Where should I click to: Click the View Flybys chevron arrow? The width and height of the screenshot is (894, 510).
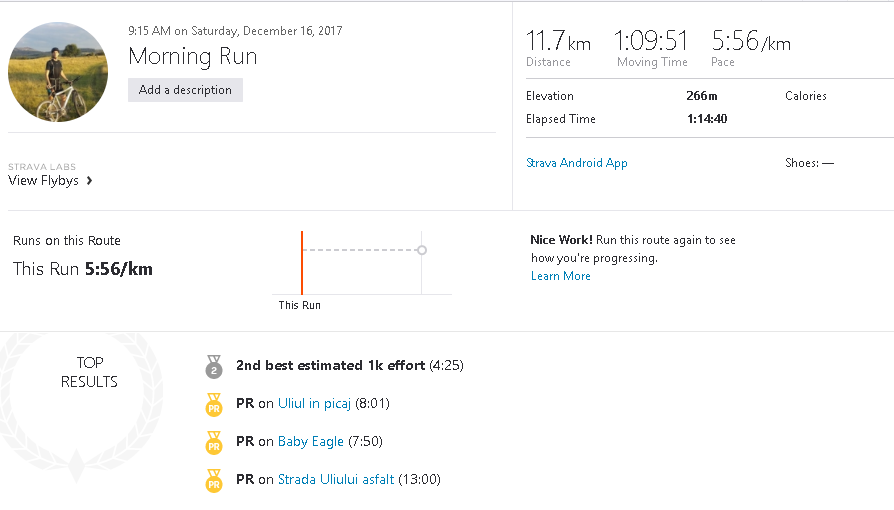(x=90, y=181)
